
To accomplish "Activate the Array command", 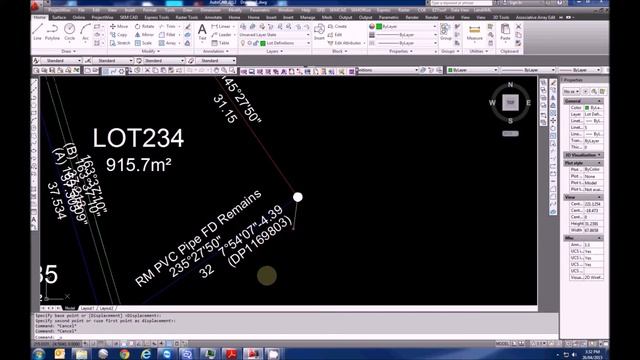I will coord(168,43).
